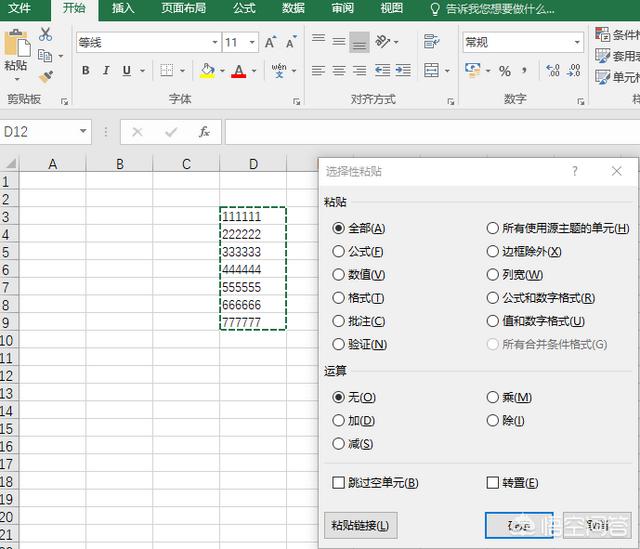Expand the 粘贴 paste options arrow
This screenshot has width=640, height=549.
pos(17,79)
